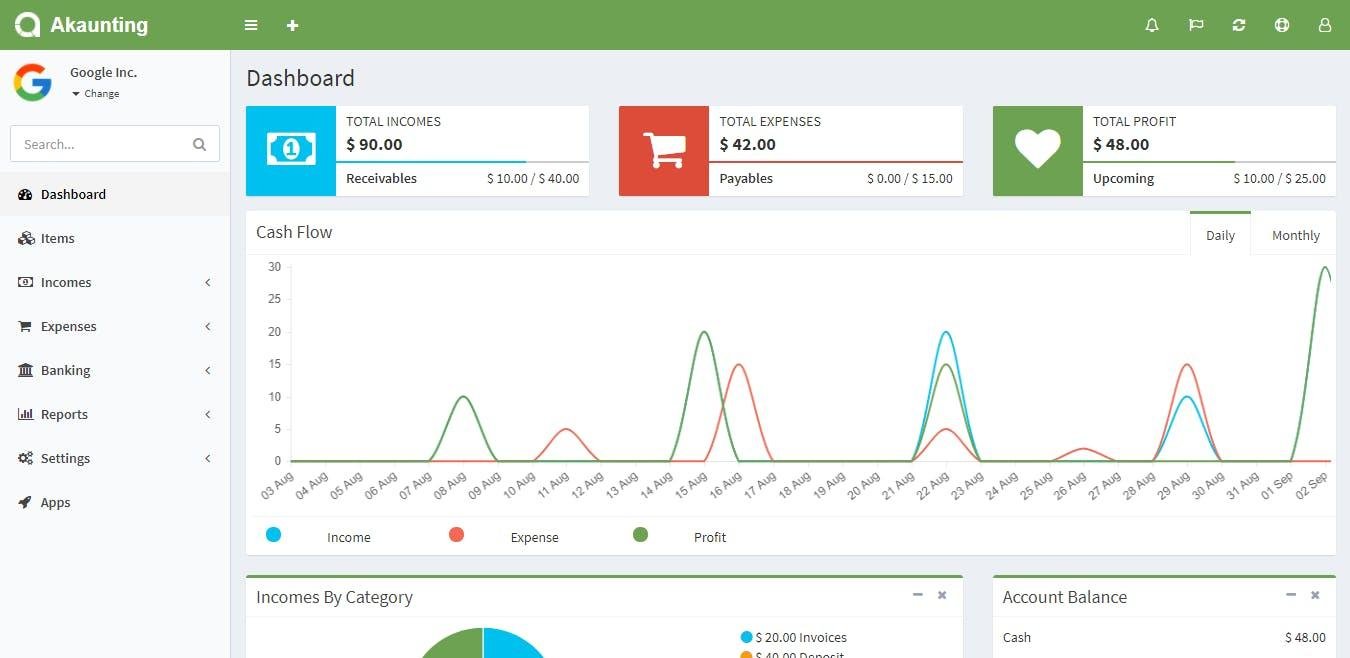Open the quick add plus menu
This screenshot has width=1350, height=658.
(x=292, y=25)
